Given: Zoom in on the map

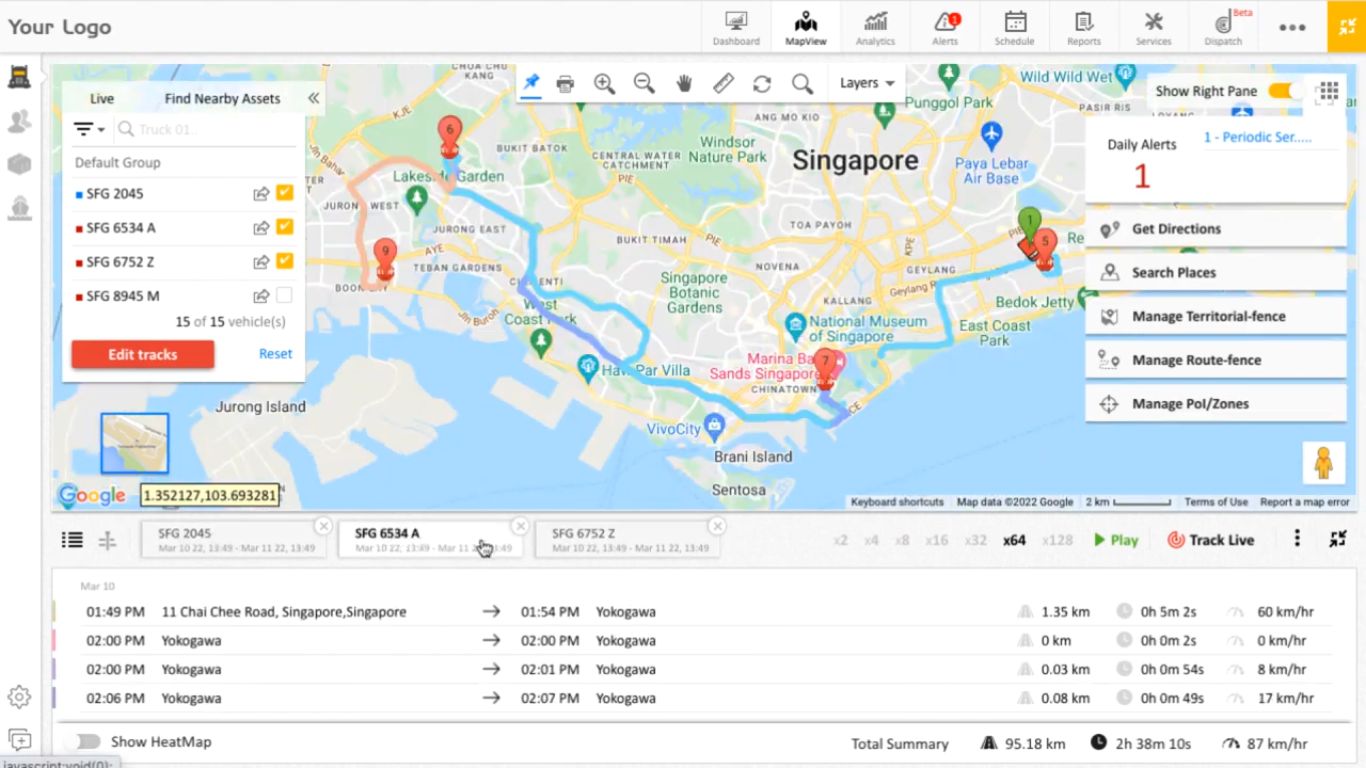Looking at the screenshot, I should [x=604, y=84].
